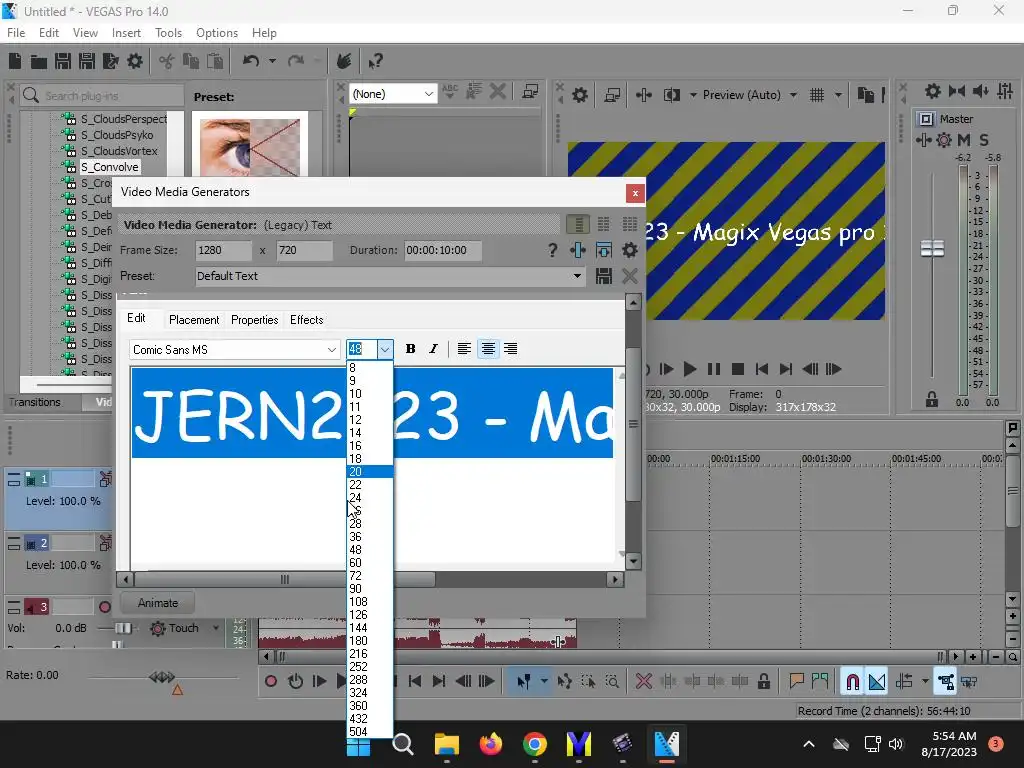The image size is (1024, 768).
Task: Click the eye preset thumbnail
Action: (x=250, y=147)
